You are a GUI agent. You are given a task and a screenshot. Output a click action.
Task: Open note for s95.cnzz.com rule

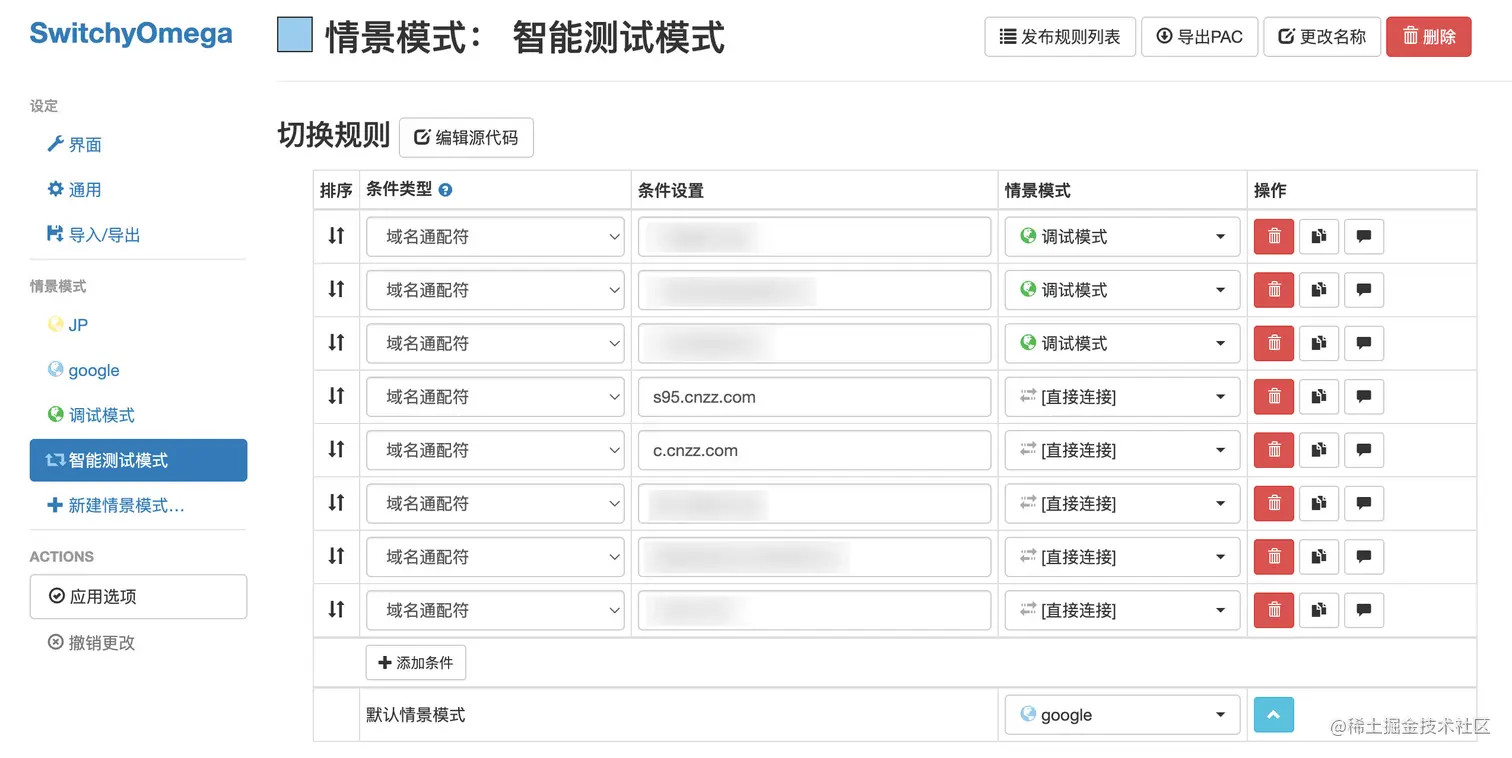(x=1364, y=397)
